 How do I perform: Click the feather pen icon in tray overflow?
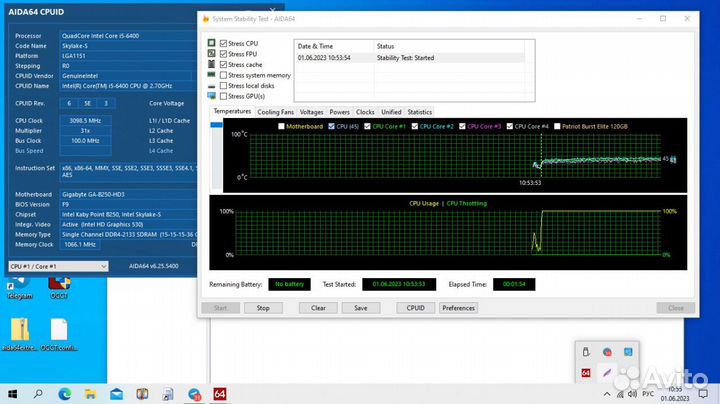tap(607, 373)
